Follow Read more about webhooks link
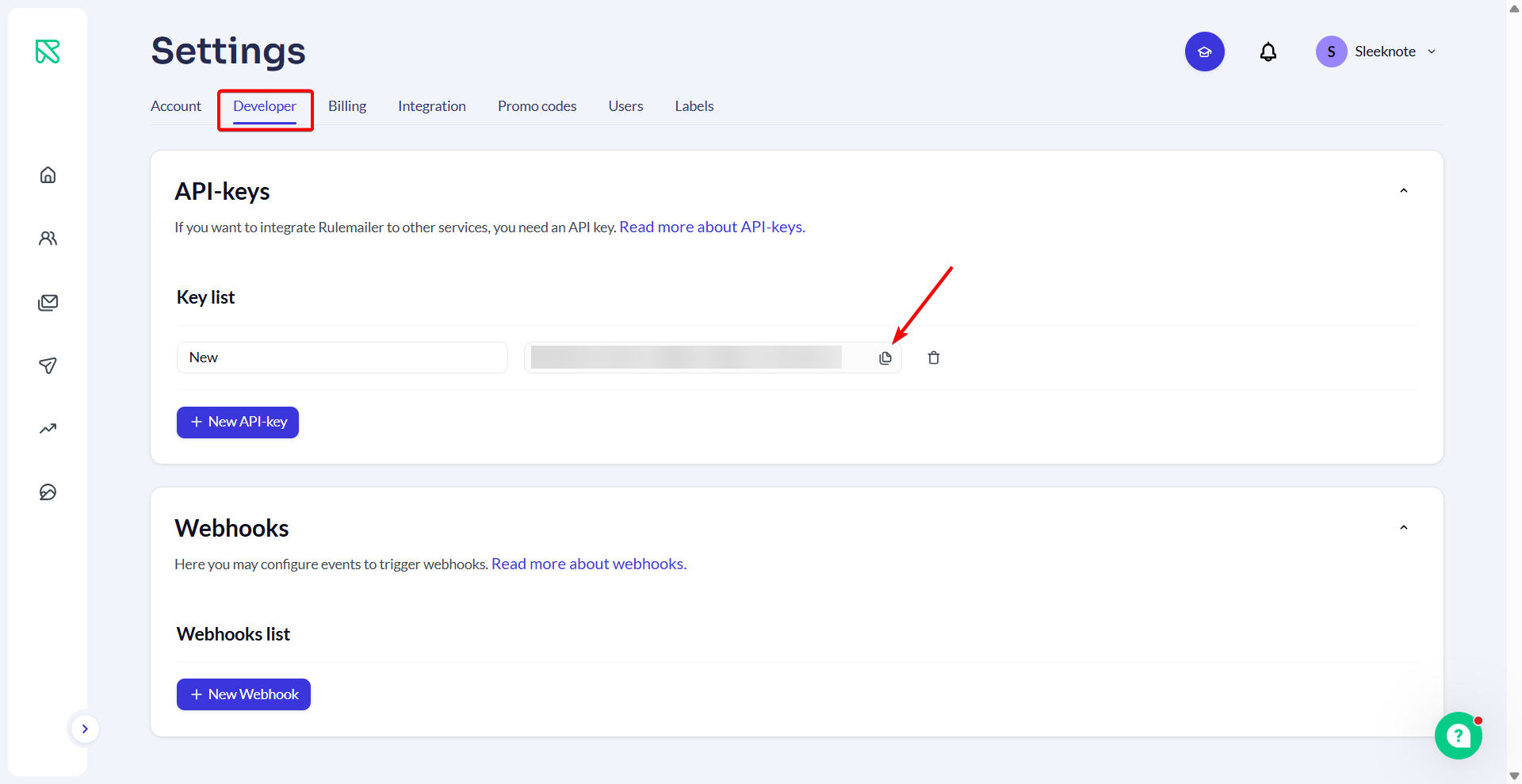Image resolution: width=1522 pixels, height=784 pixels. [x=588, y=564]
